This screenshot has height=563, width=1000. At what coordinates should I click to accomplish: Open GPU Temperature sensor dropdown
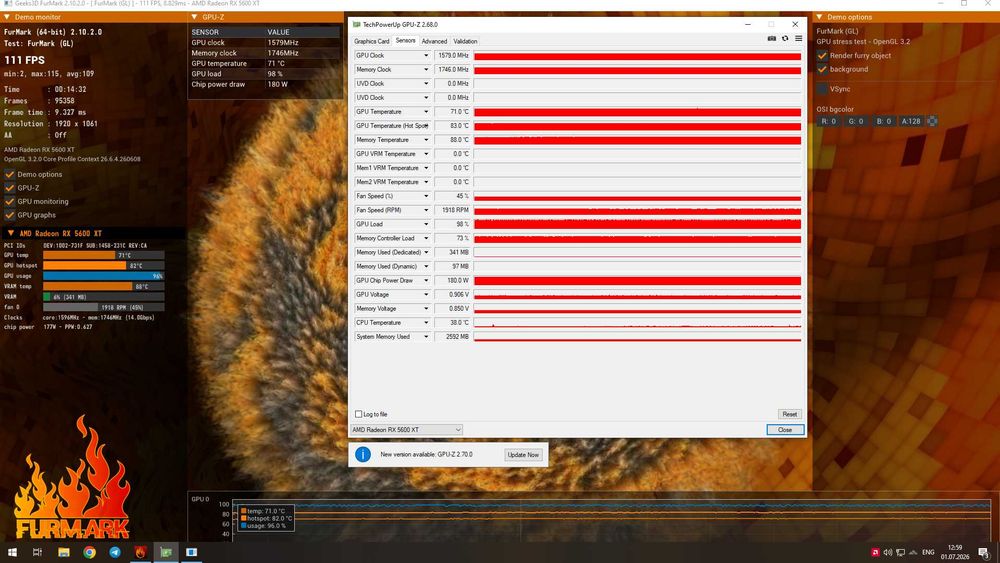[426, 112]
